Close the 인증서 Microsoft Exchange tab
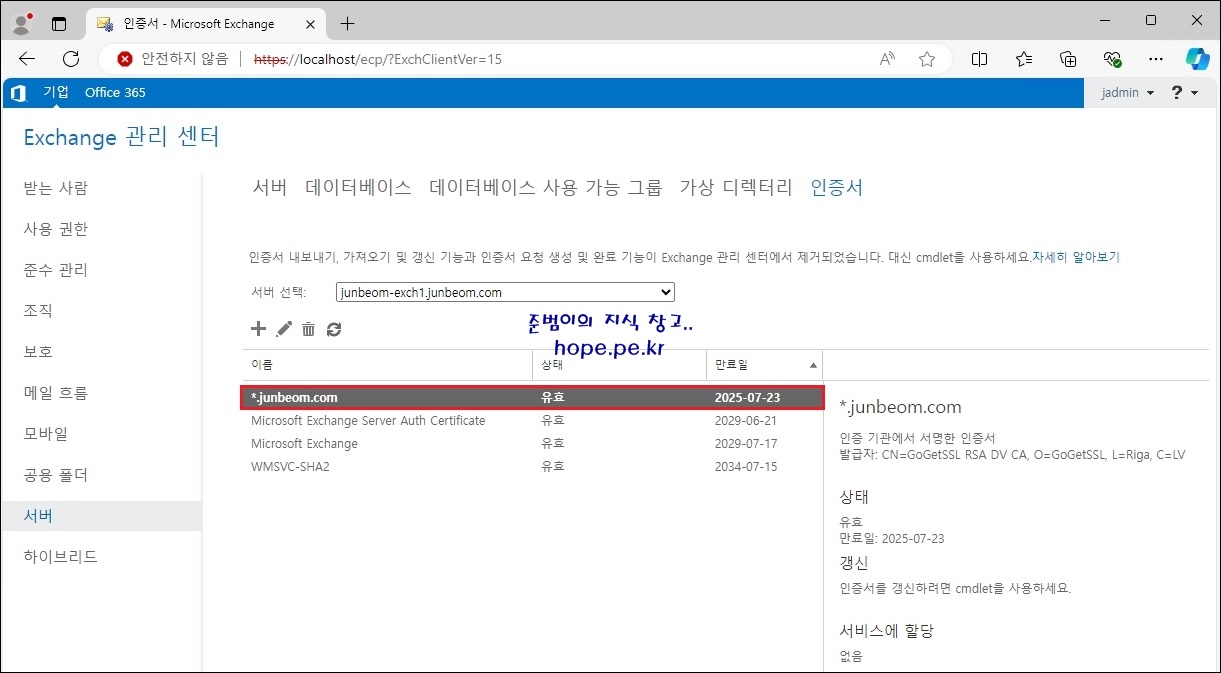 pyautogui.click(x=311, y=23)
